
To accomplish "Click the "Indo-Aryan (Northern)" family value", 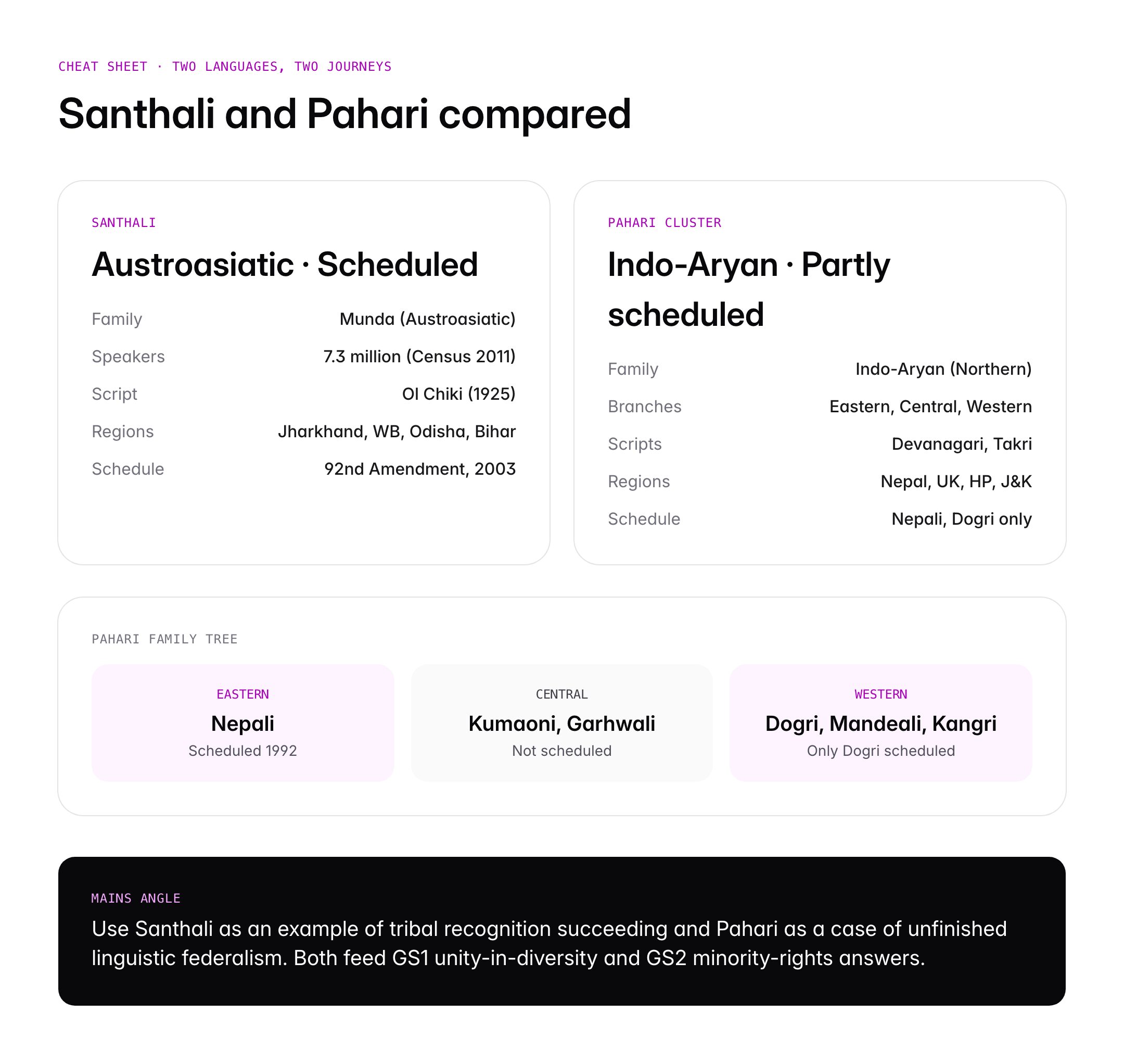I will (x=943, y=369).
